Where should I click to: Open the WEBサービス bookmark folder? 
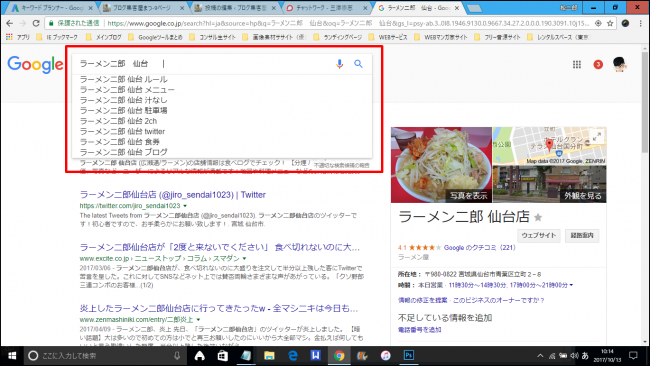point(388,37)
